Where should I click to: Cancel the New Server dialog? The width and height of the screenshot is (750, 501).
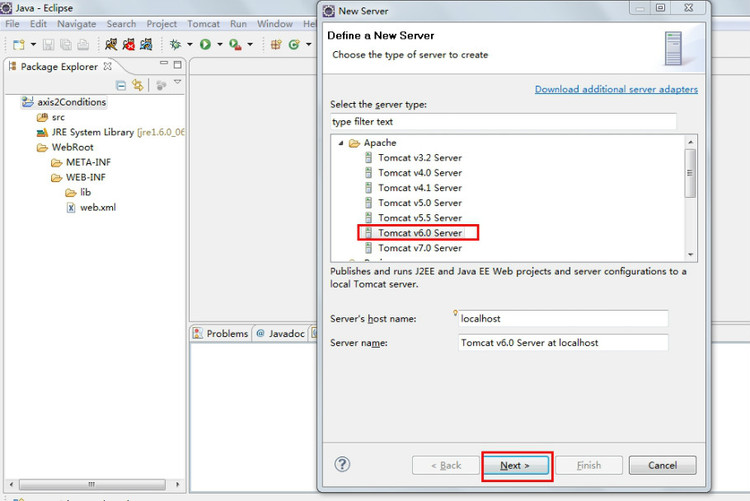(x=662, y=465)
